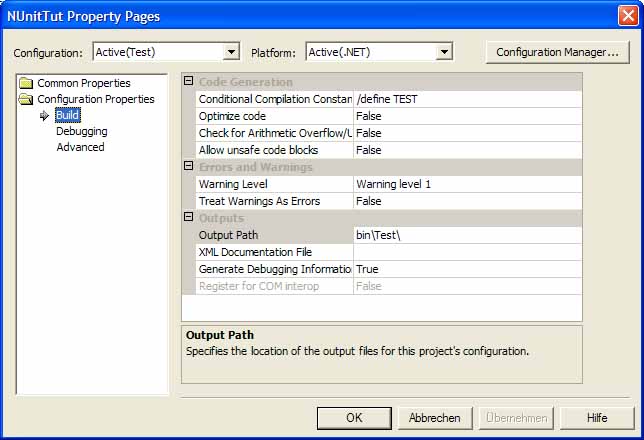Click the Warning level 1 value
644x440 pixels.
click(467, 184)
